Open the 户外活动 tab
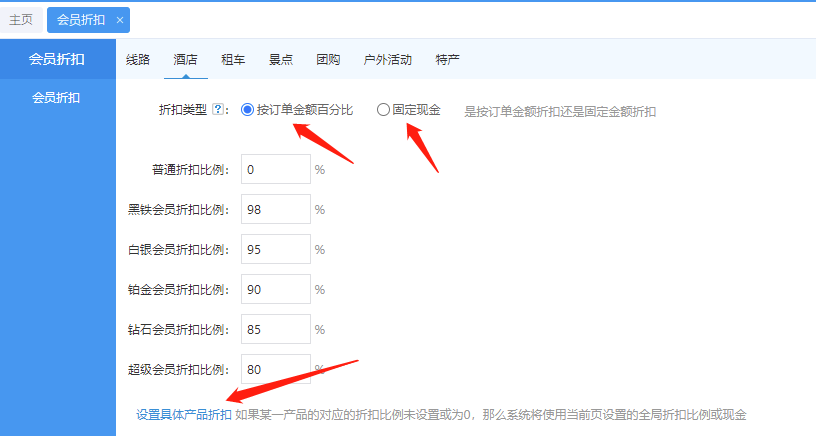Viewport: 816px width, 436px height. coord(388,60)
